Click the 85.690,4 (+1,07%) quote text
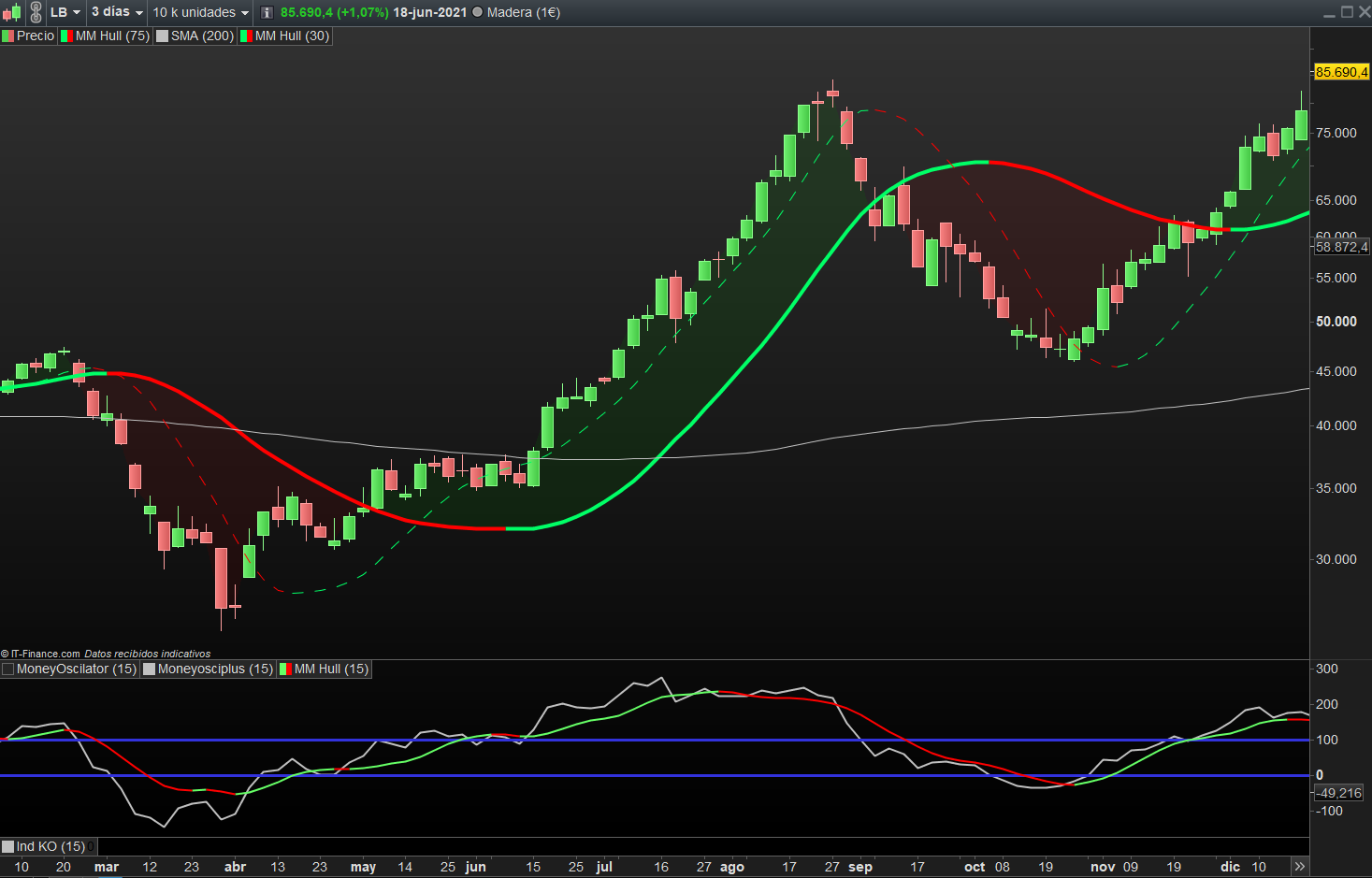 pos(335,12)
